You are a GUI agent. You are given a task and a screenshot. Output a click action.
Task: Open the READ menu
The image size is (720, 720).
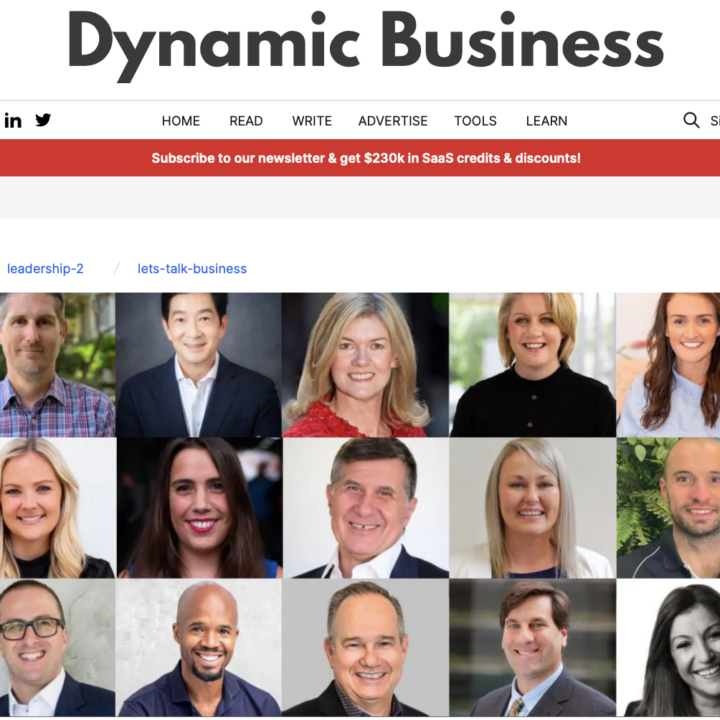(246, 121)
